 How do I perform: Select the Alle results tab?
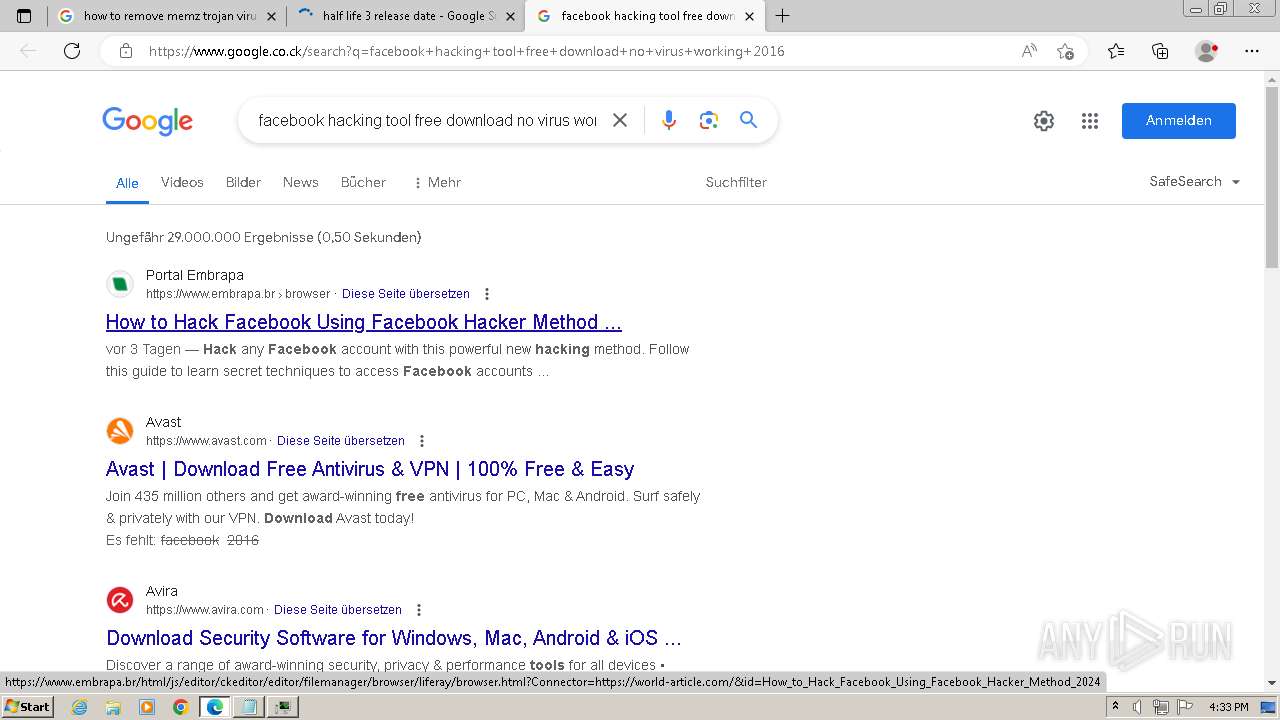pos(127,183)
